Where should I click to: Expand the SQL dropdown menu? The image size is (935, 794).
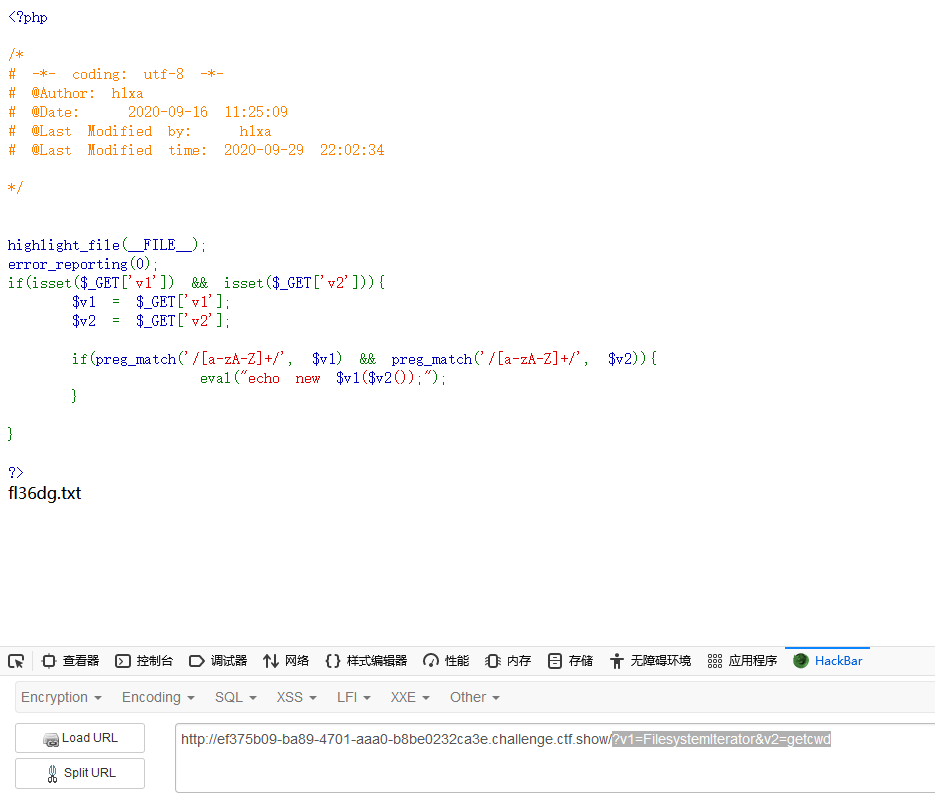tap(236, 697)
